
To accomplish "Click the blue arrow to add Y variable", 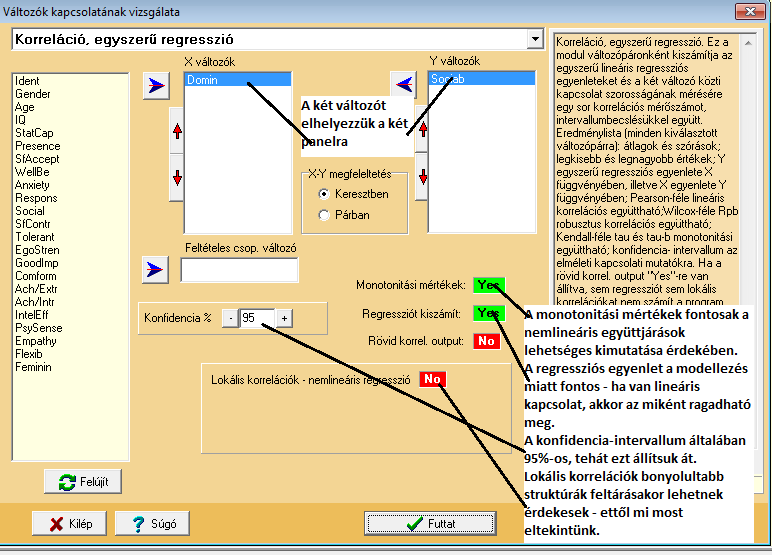I will (402, 85).
